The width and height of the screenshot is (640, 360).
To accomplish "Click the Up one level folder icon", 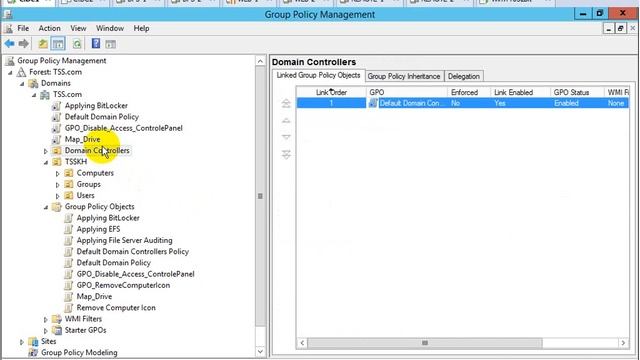I will click(x=43, y=44).
